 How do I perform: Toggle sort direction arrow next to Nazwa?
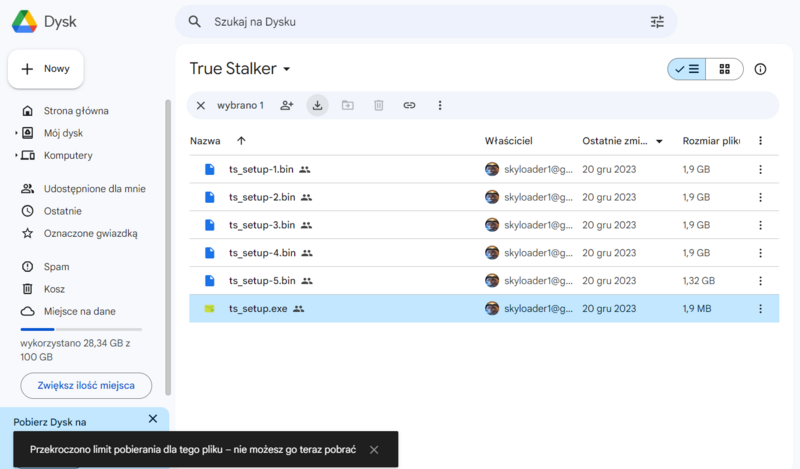click(x=241, y=141)
